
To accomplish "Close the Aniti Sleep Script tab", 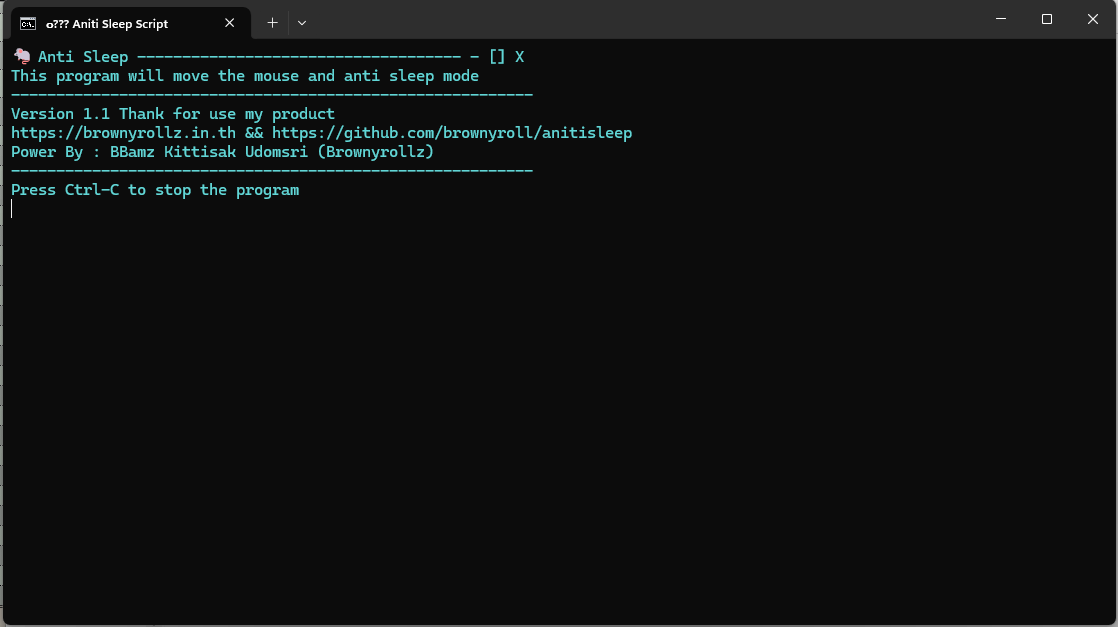I will click(x=230, y=22).
